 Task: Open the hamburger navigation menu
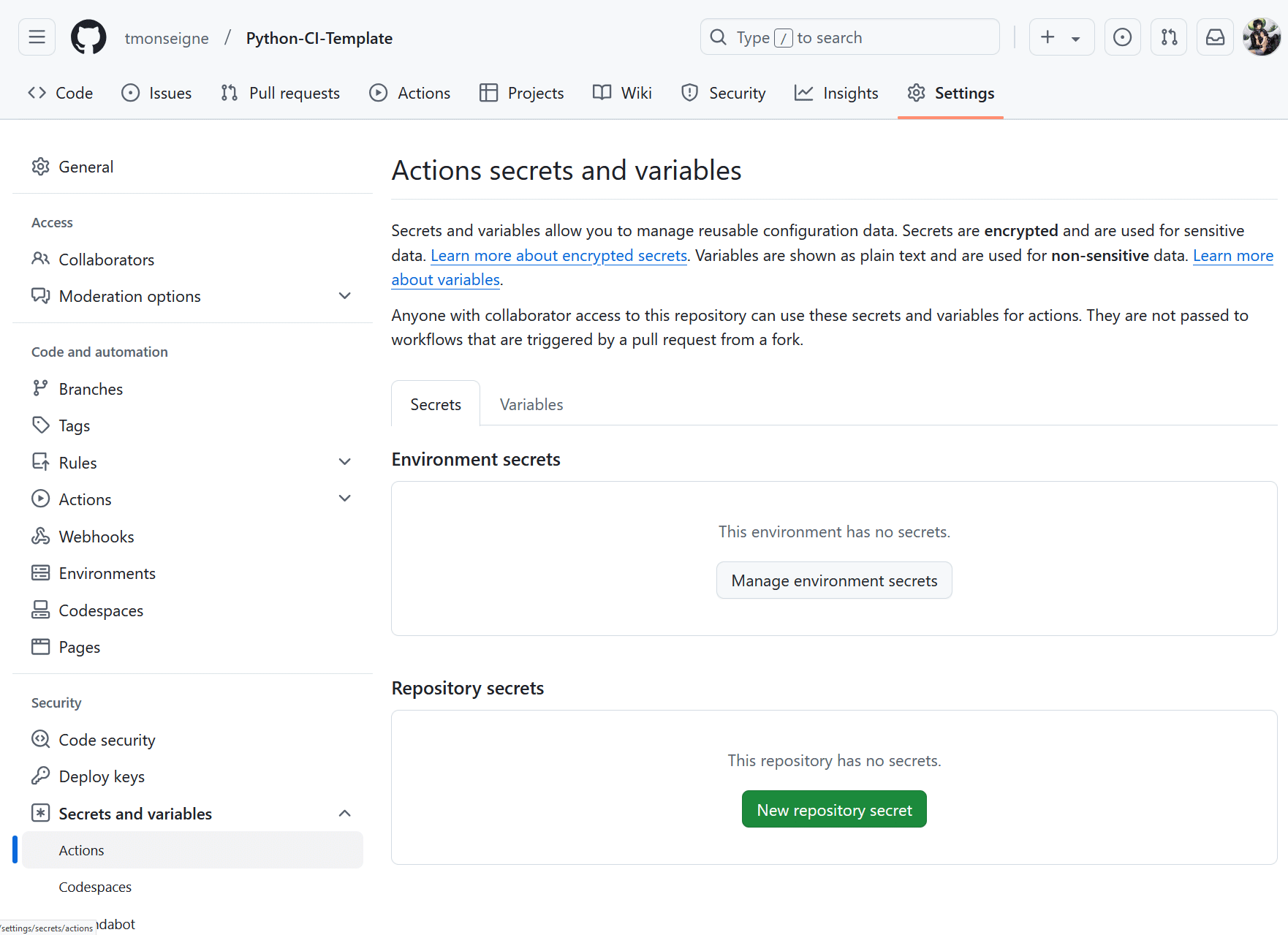[x=37, y=37]
